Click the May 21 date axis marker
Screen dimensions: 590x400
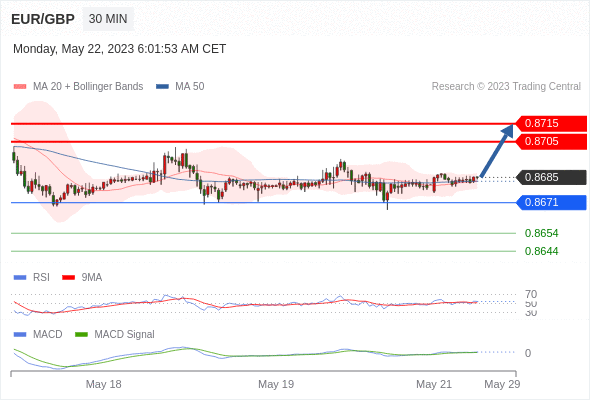coord(434,384)
